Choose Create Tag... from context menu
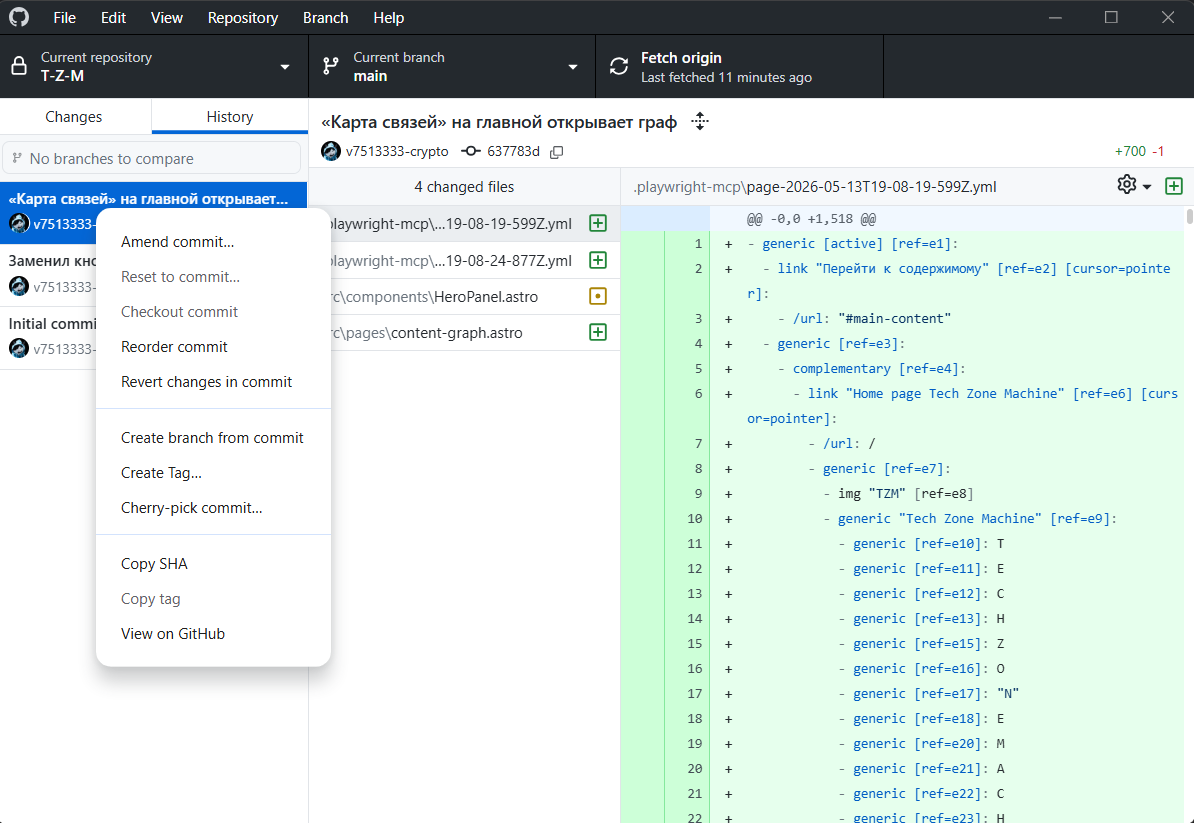The image size is (1194, 823). coord(213,473)
